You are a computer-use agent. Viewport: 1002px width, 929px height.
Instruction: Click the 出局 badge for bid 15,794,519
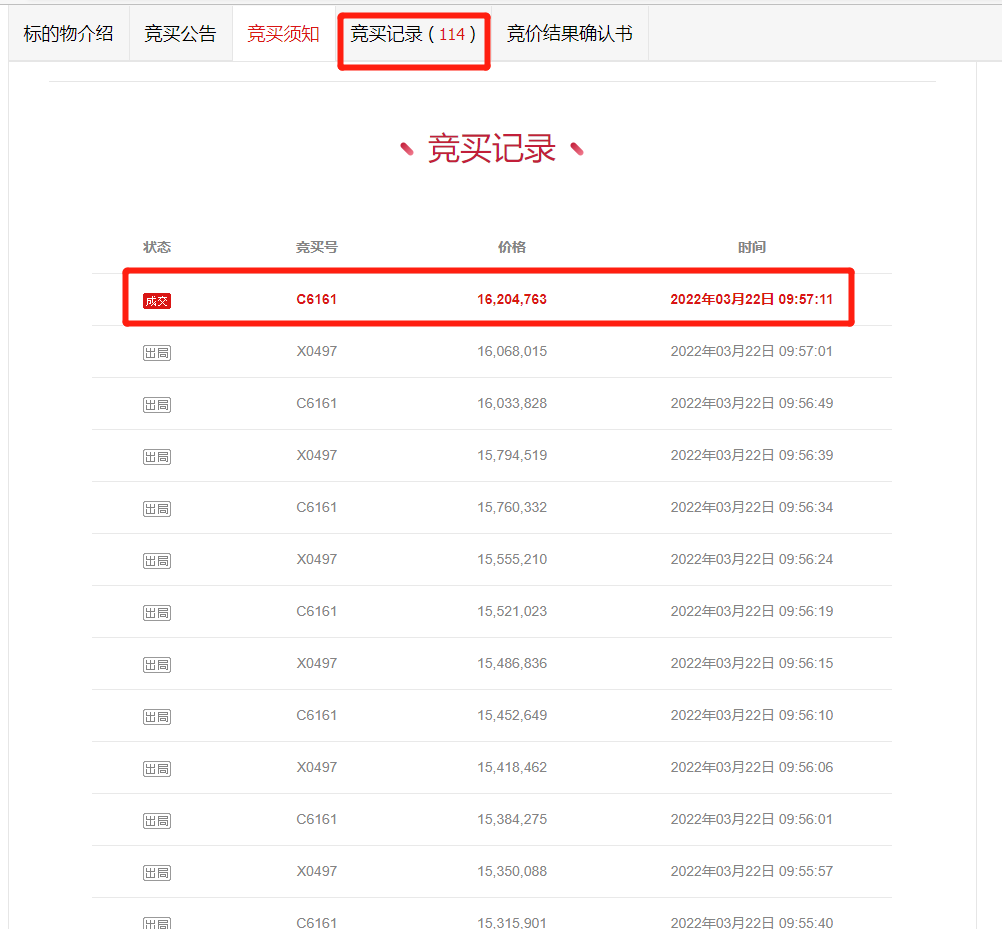pyautogui.click(x=157, y=456)
